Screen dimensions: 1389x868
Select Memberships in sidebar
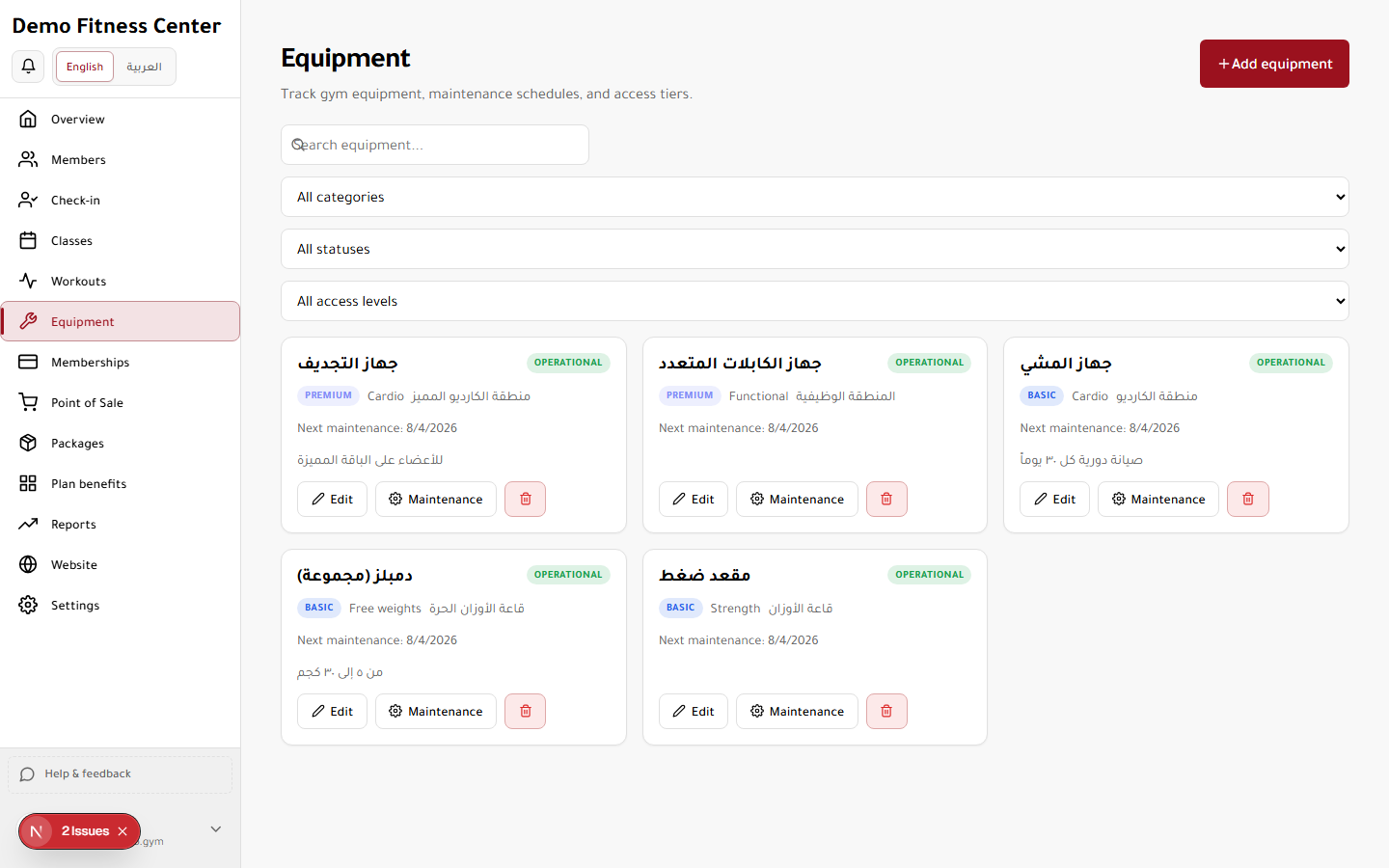click(121, 363)
